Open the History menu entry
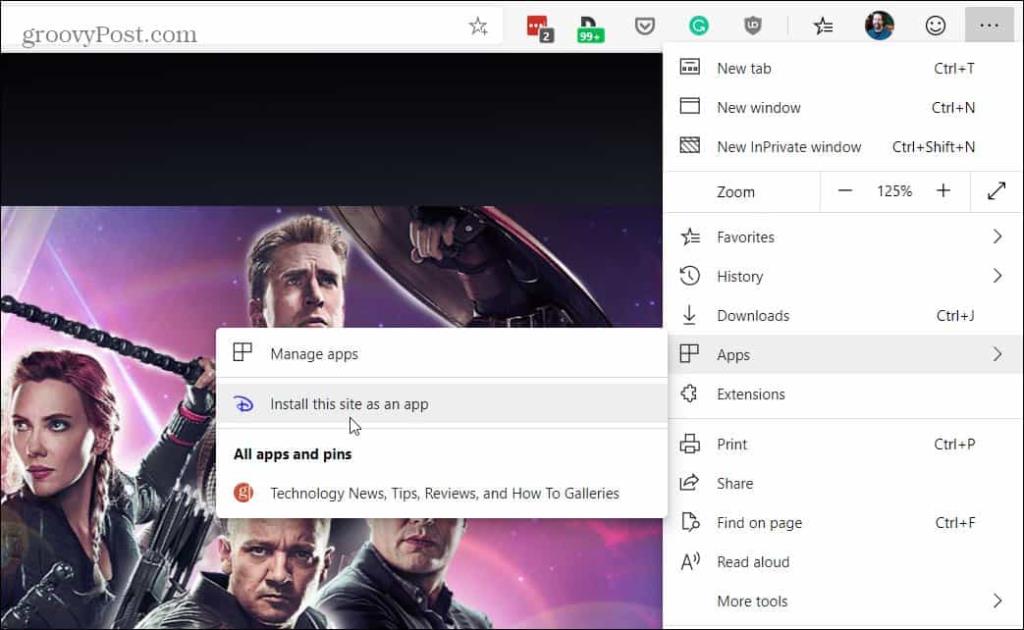The image size is (1024, 630). point(843,276)
